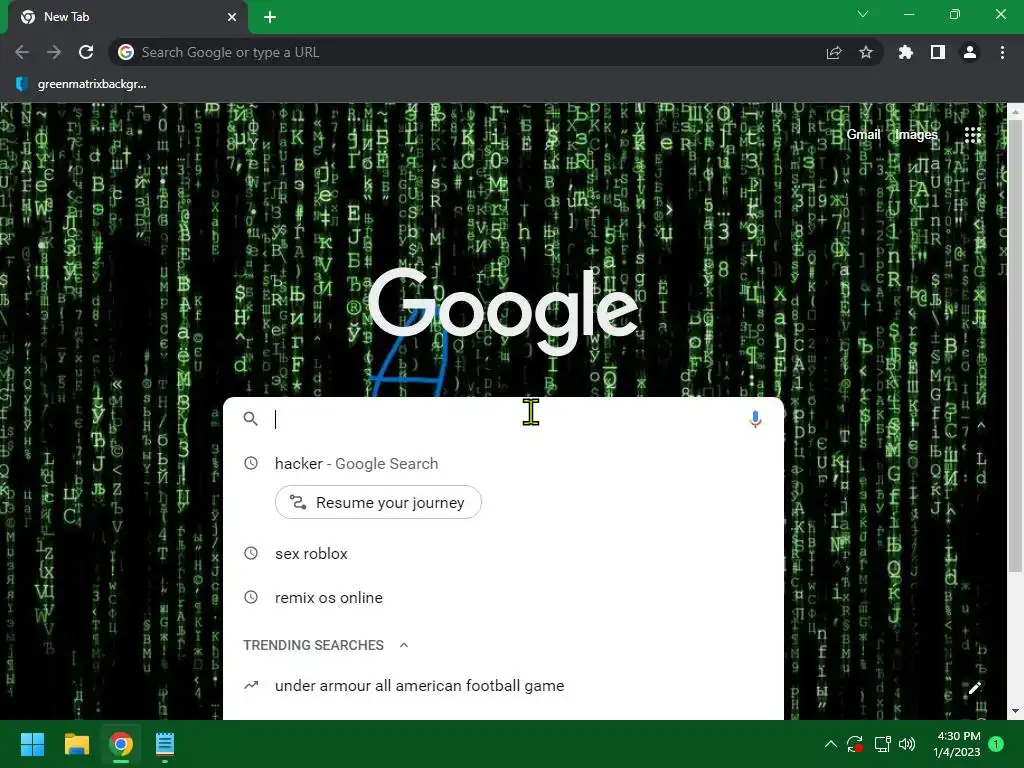Select the remix os online suggestion
This screenshot has width=1024, height=768.
pos(503,598)
